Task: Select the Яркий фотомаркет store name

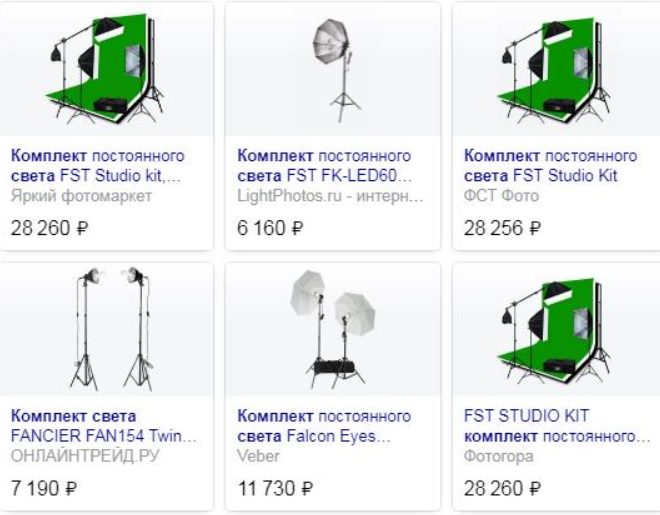Action: pos(81,196)
